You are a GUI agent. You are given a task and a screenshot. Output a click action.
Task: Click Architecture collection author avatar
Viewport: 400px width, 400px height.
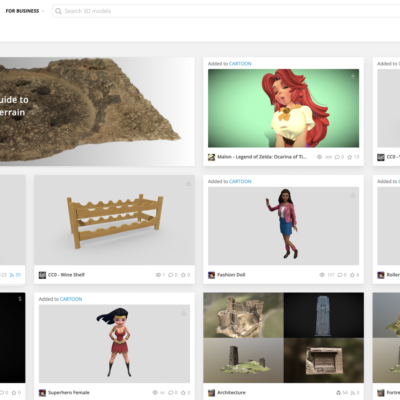pos(211,393)
